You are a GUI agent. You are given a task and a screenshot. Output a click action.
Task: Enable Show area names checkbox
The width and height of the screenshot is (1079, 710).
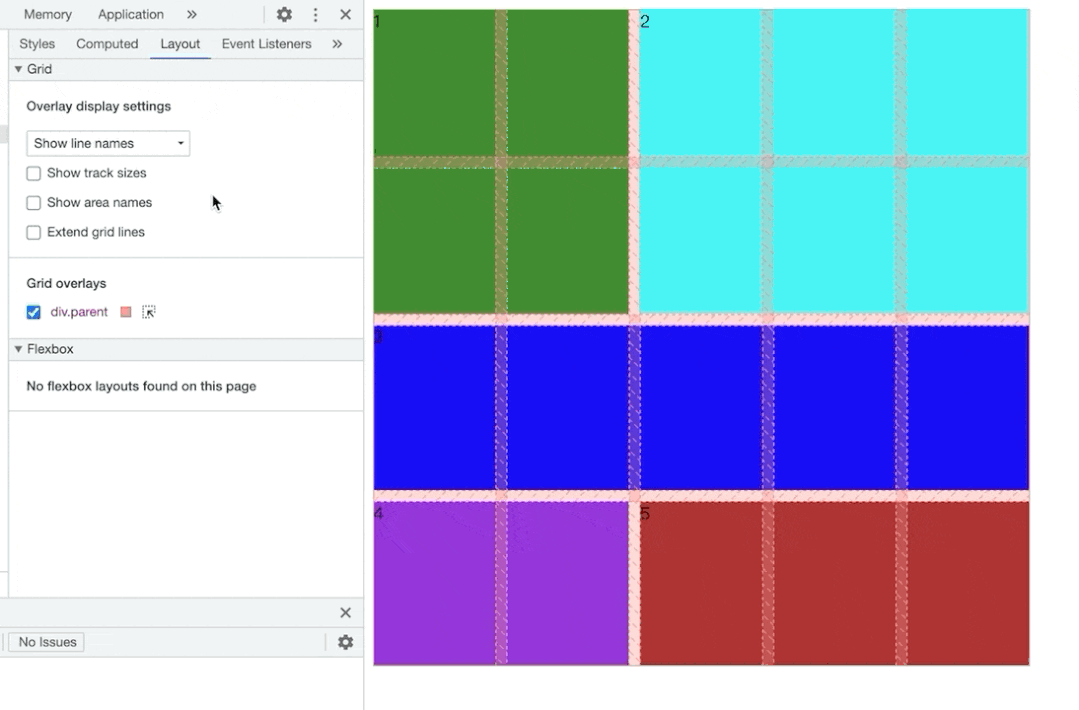coord(33,203)
